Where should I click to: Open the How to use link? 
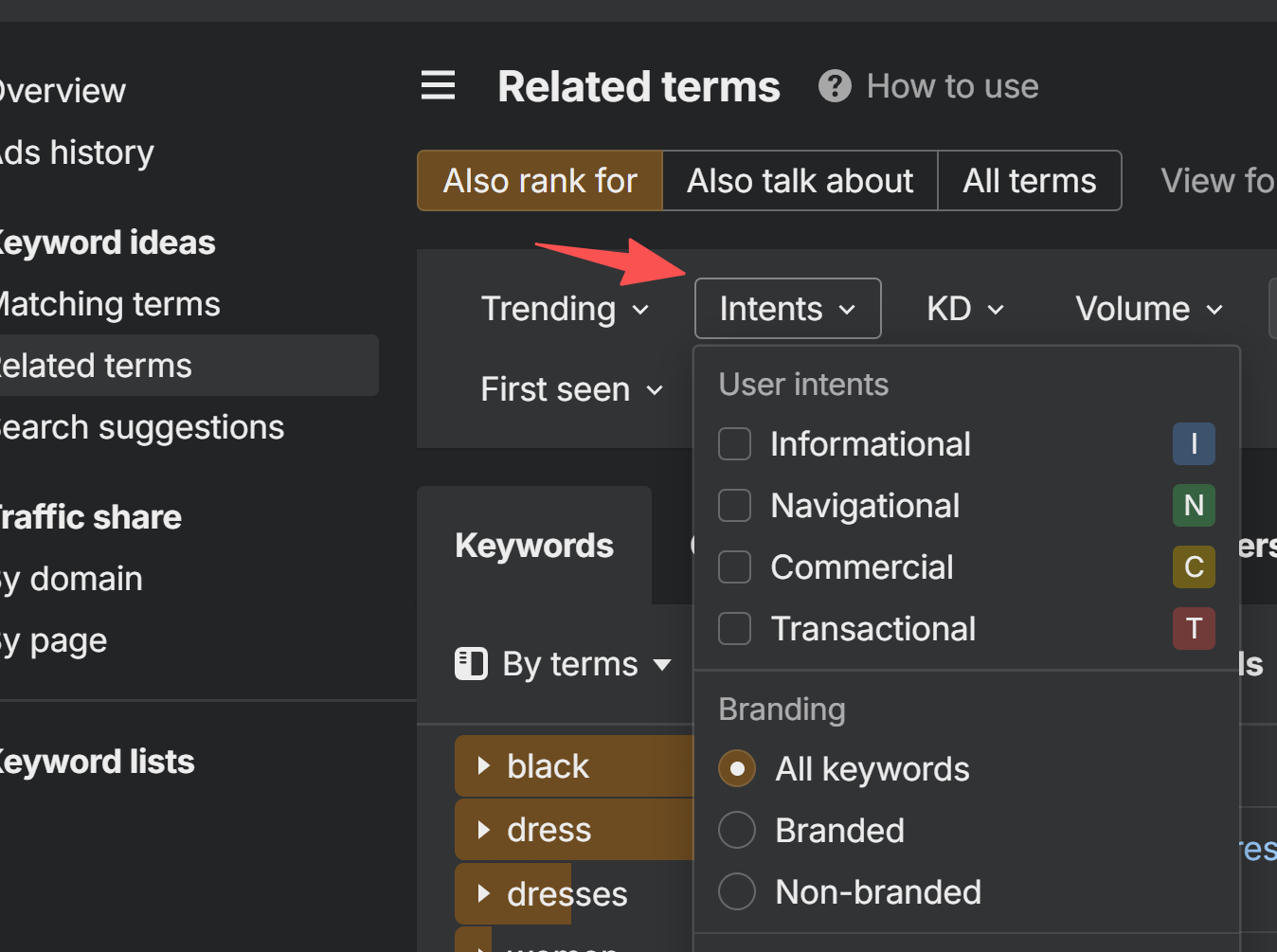[952, 86]
